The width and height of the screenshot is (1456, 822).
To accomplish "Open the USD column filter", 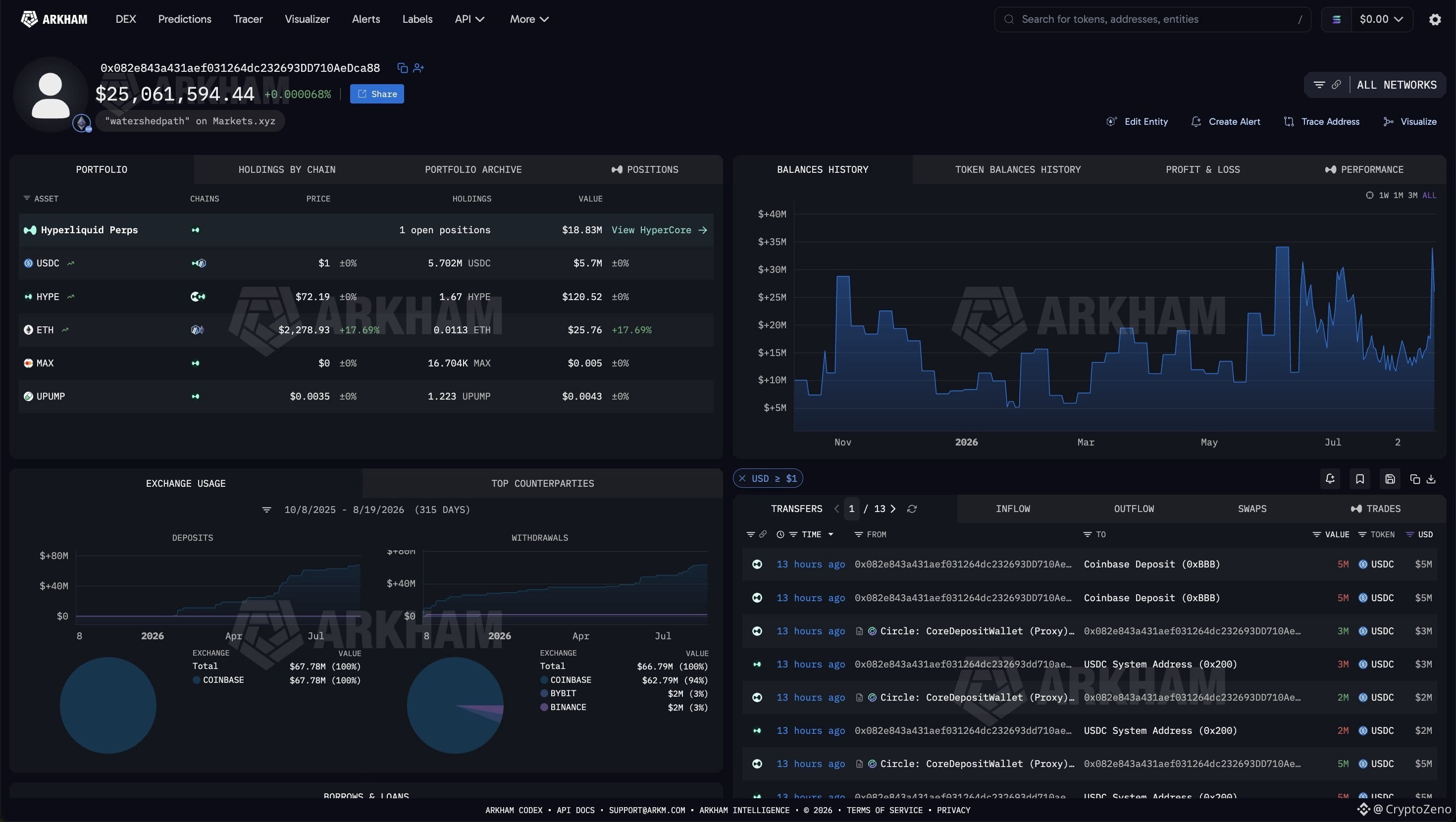I will 1409,534.
